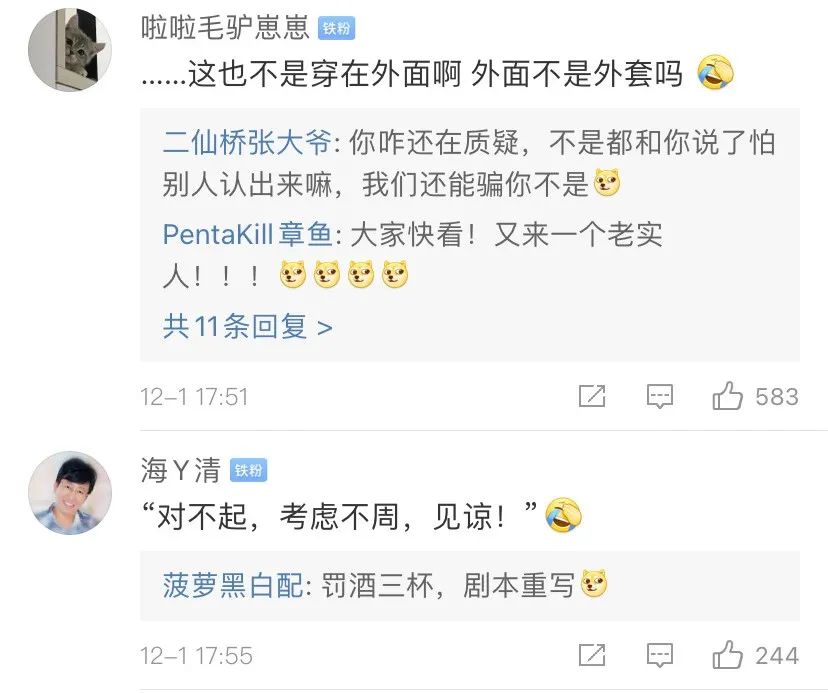Click the doge emoji after 剧本重写
Image resolution: width=828 pixels, height=693 pixels.
click(x=594, y=586)
